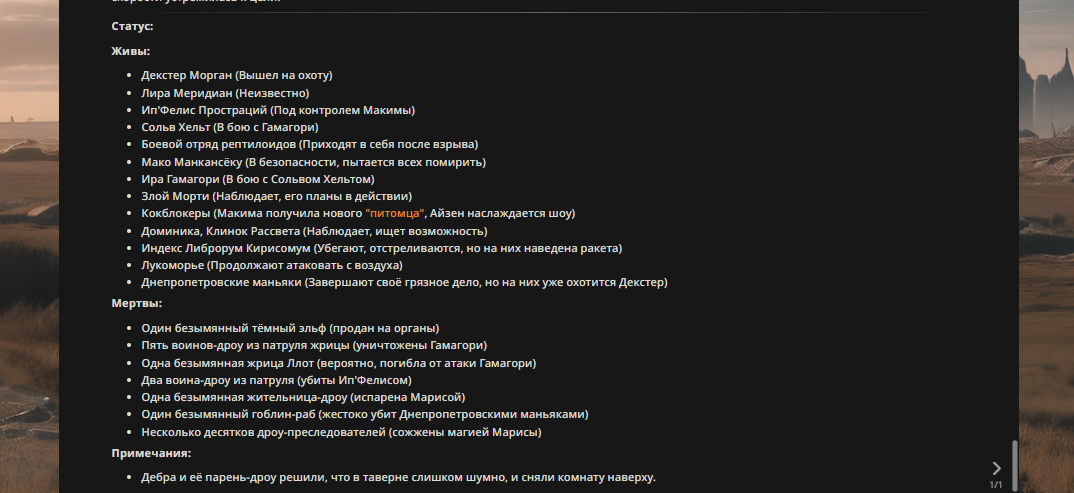This screenshot has height=493, width=1074.
Task: Click the "Примечания:" section heading
Action: (151, 453)
